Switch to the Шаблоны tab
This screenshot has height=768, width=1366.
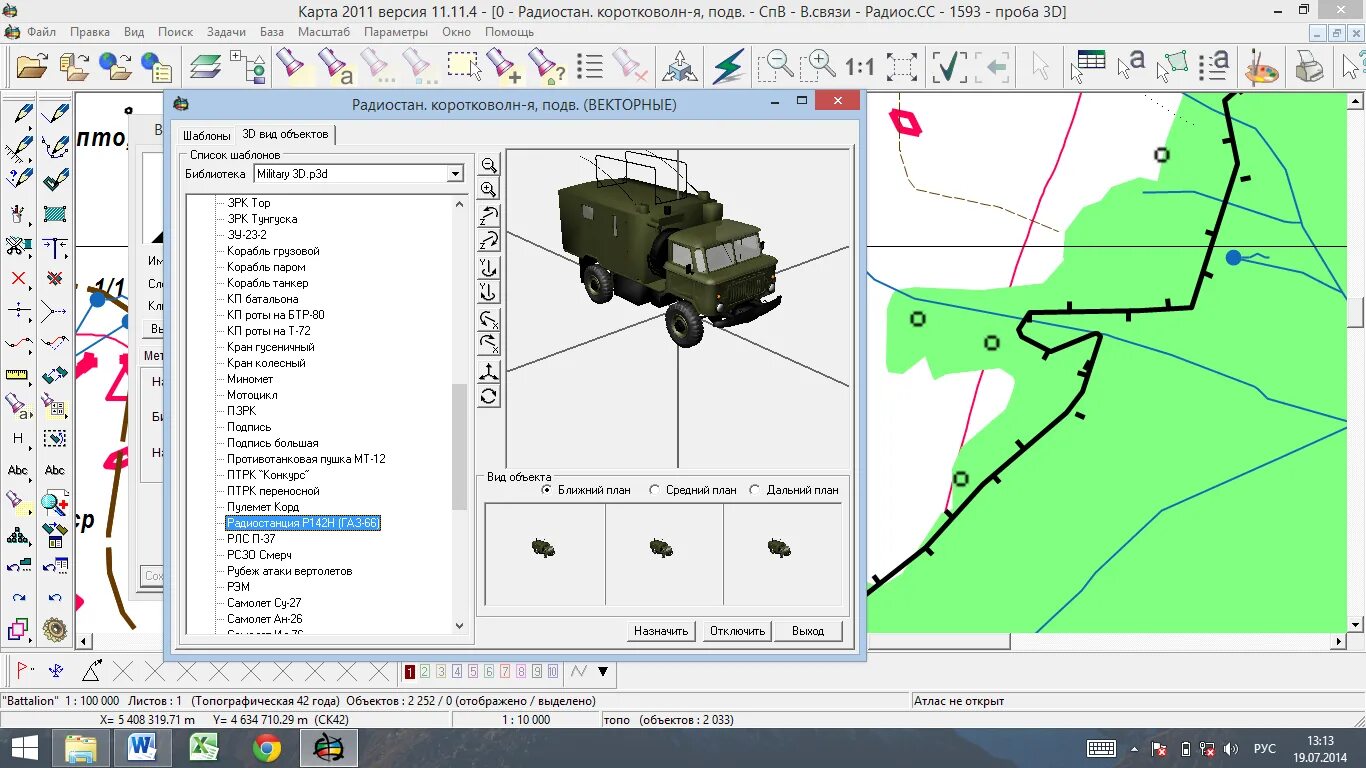click(x=206, y=135)
